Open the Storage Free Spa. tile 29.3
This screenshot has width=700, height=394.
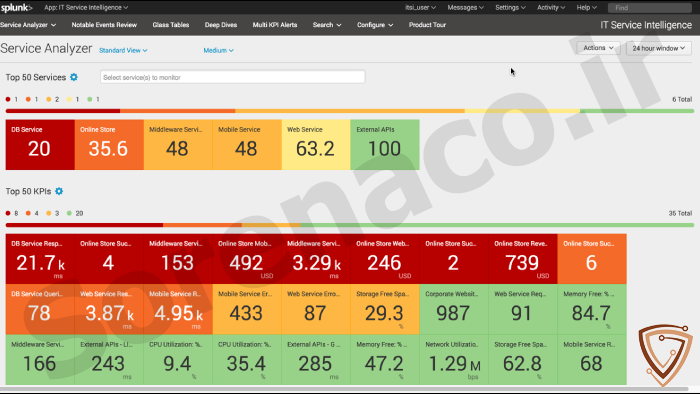click(385, 309)
